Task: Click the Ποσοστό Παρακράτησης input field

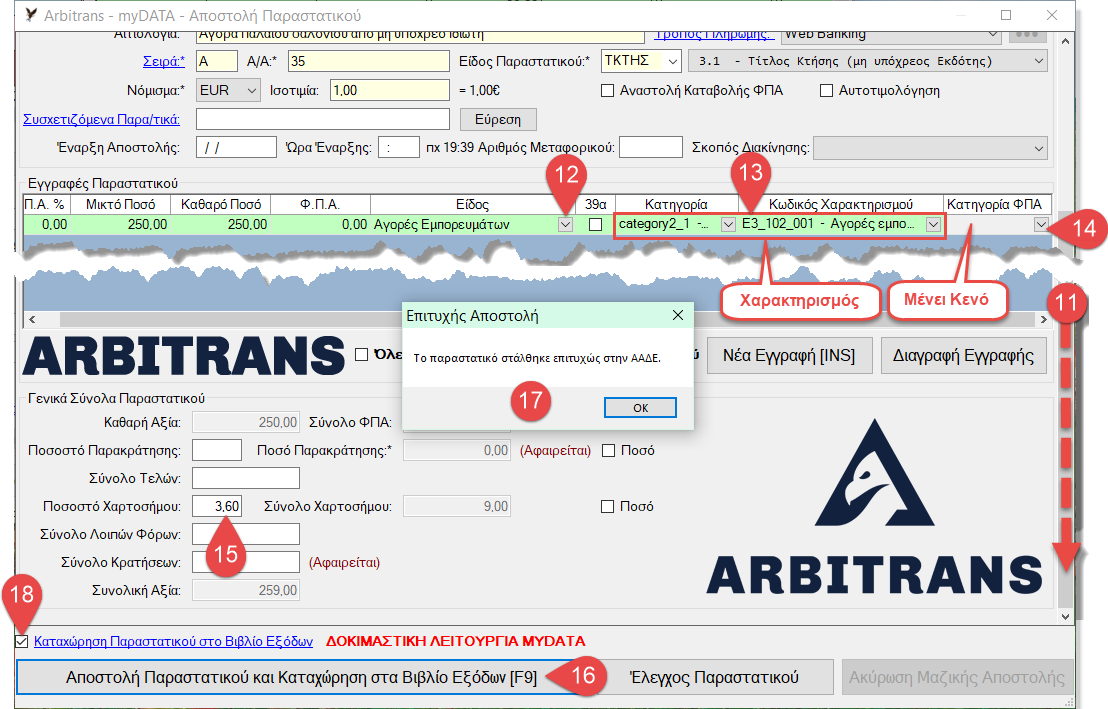Action: (x=217, y=450)
